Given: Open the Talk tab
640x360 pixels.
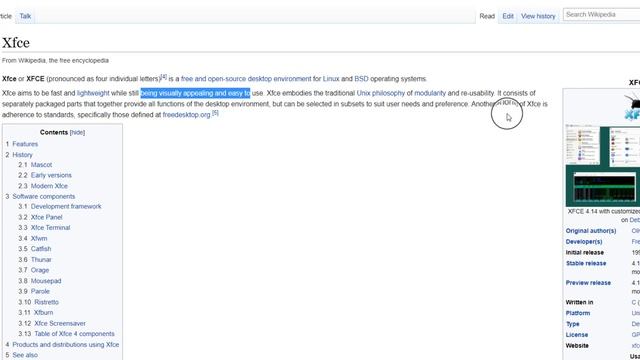Looking at the screenshot, I should click(x=25, y=16).
